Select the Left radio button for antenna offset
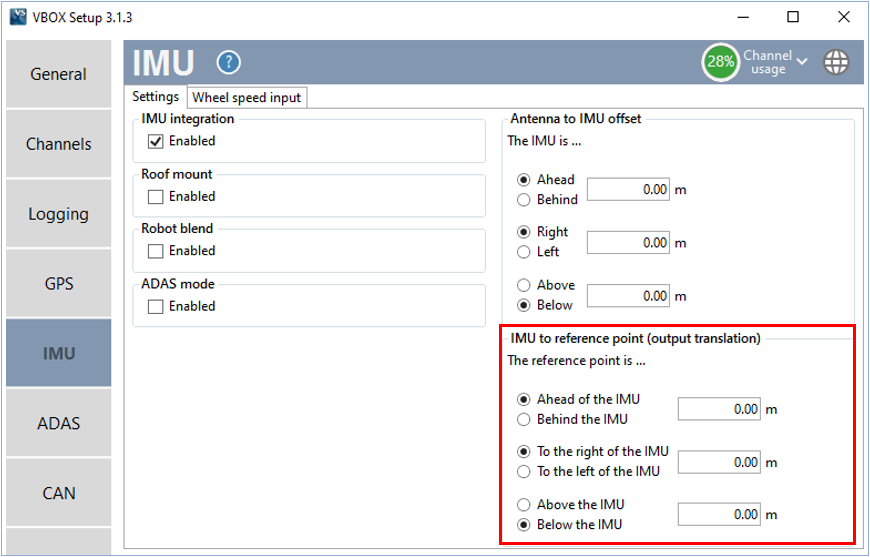870x557 pixels. pyautogui.click(x=523, y=252)
